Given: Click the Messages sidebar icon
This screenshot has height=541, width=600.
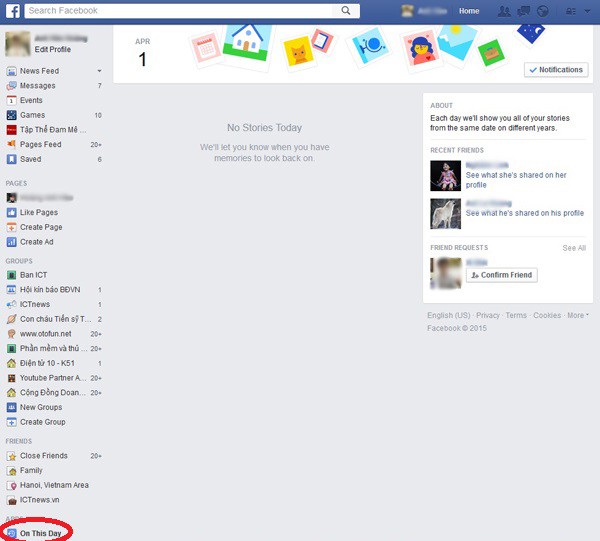Looking at the screenshot, I should coord(11,86).
